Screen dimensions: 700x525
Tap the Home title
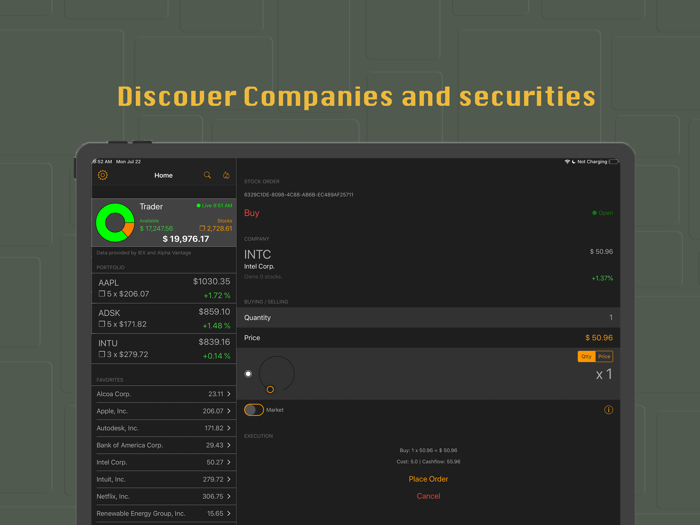coord(163,175)
